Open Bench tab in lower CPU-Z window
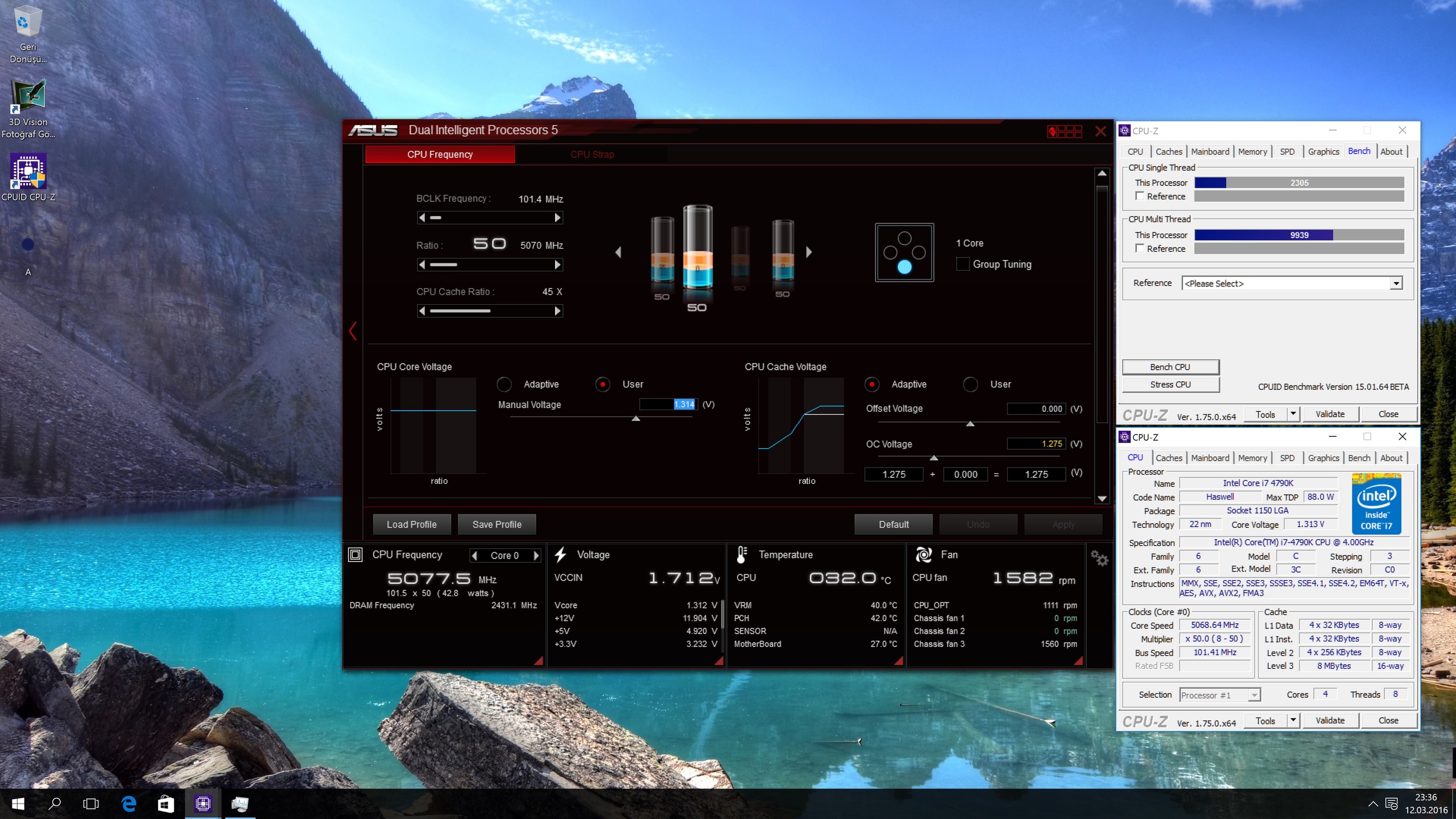Screen dimensions: 1456x819 point(1359,458)
